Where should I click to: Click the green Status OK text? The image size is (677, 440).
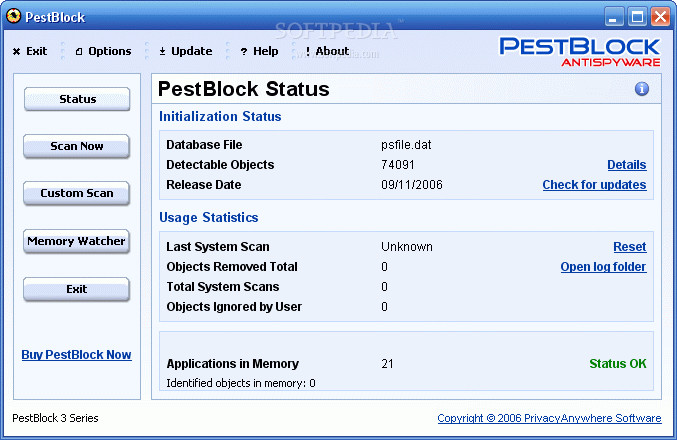pyautogui.click(x=617, y=364)
